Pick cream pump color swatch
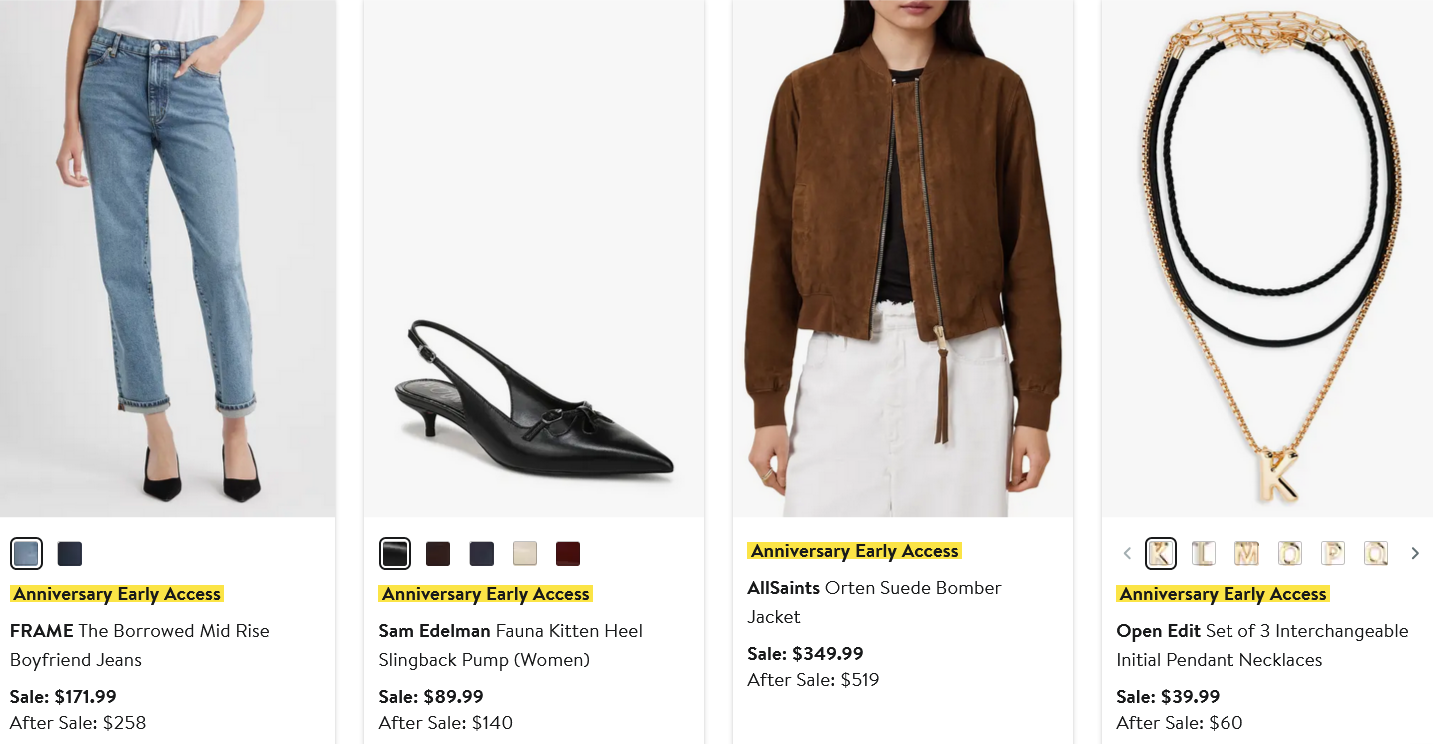Viewport: 1434px width, 744px height. coord(525,553)
